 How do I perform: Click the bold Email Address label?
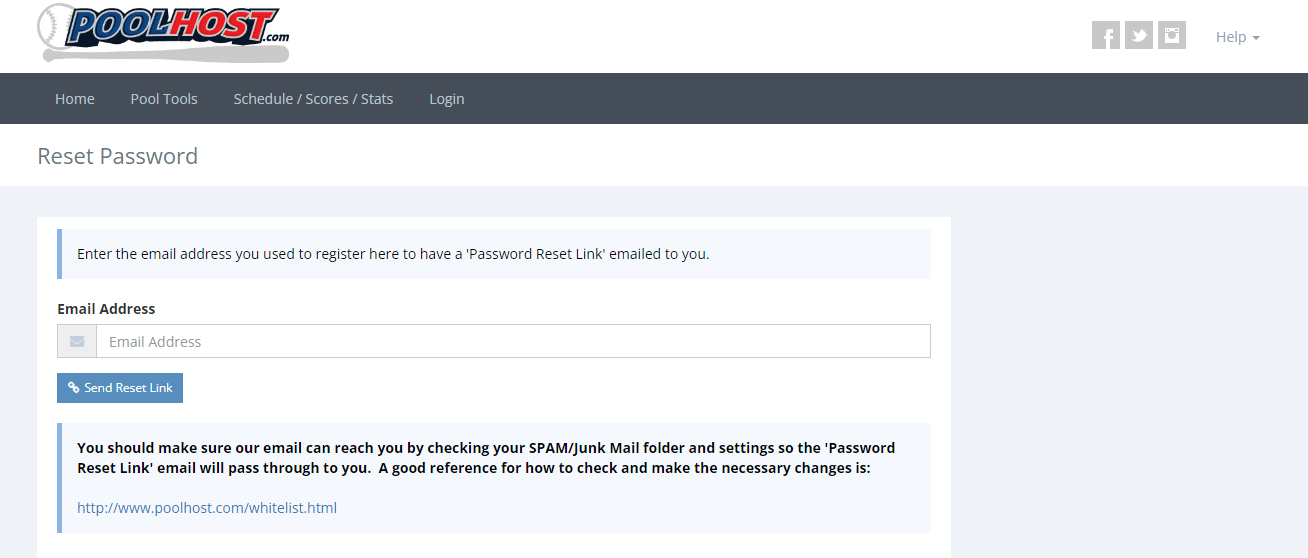[106, 309]
